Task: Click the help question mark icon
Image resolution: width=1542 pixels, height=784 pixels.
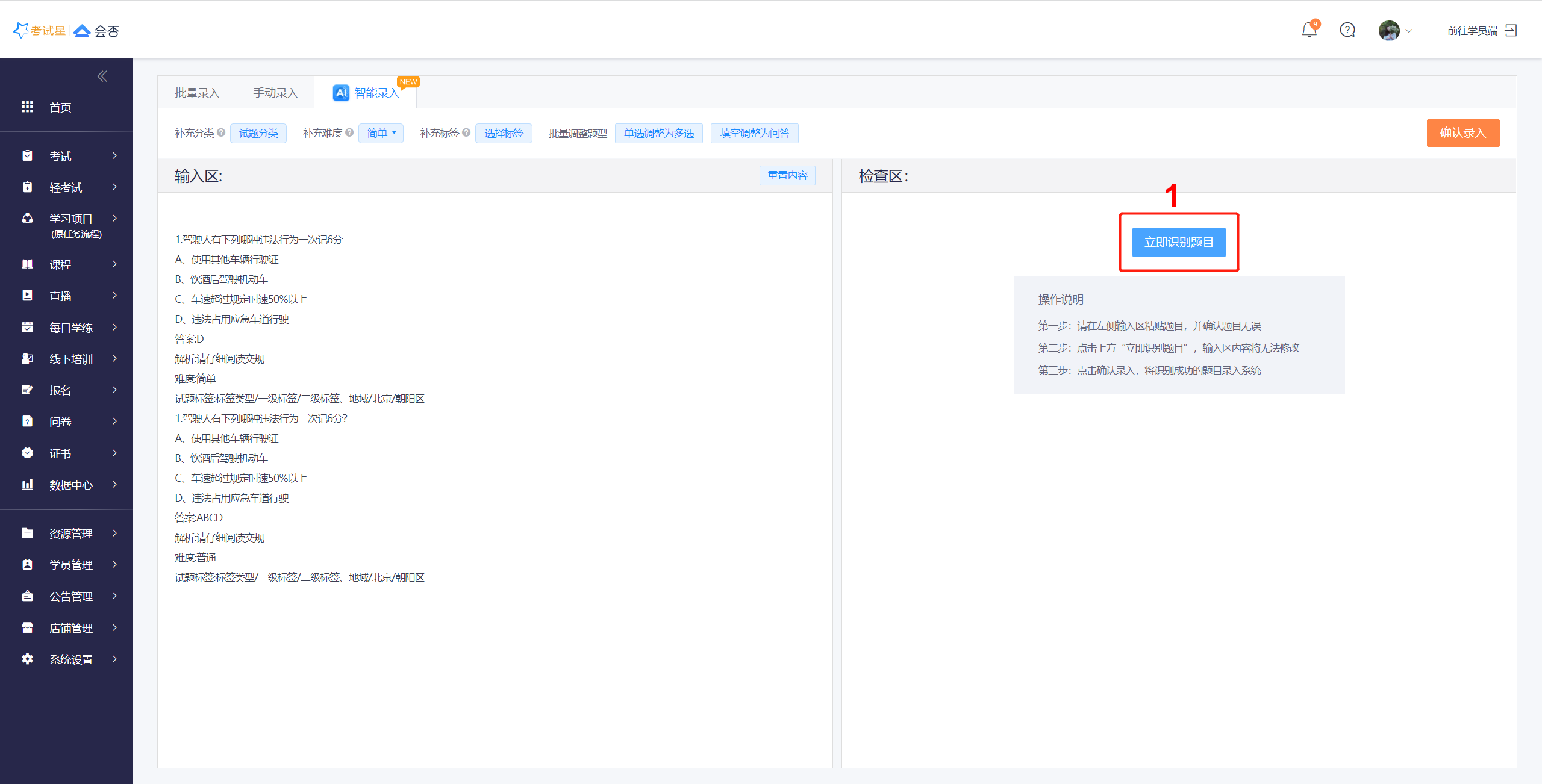Action: (x=1347, y=30)
